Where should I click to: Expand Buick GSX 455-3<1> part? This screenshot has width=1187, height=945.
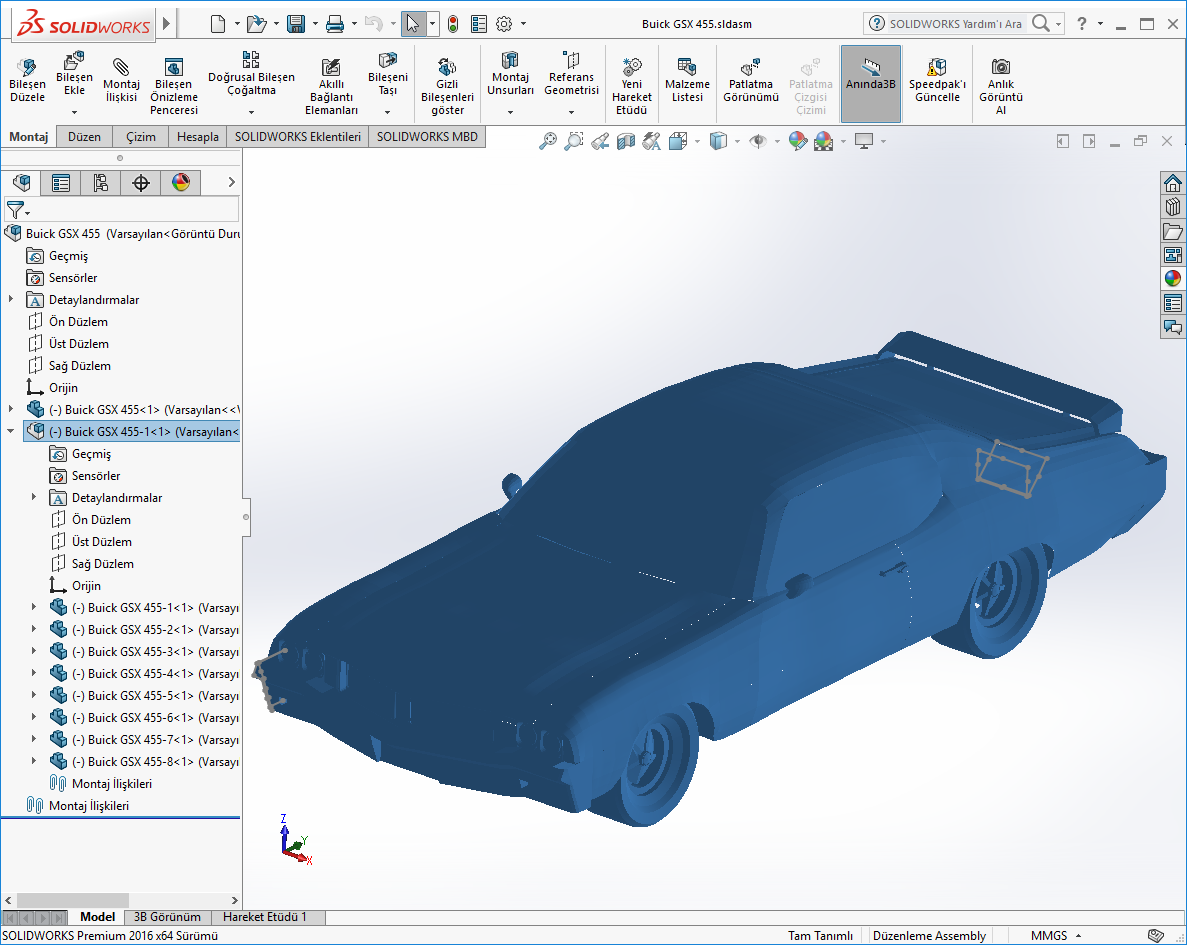33,651
